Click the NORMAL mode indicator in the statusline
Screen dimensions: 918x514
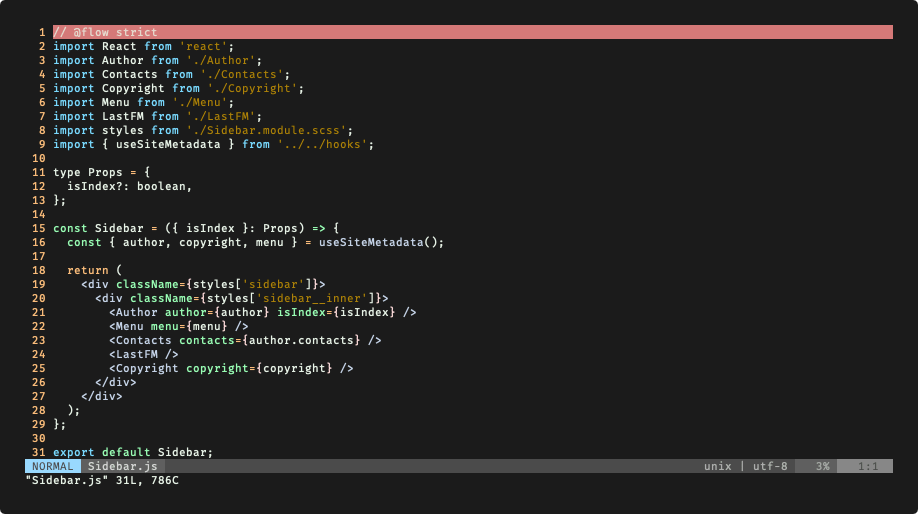pyautogui.click(x=53, y=466)
